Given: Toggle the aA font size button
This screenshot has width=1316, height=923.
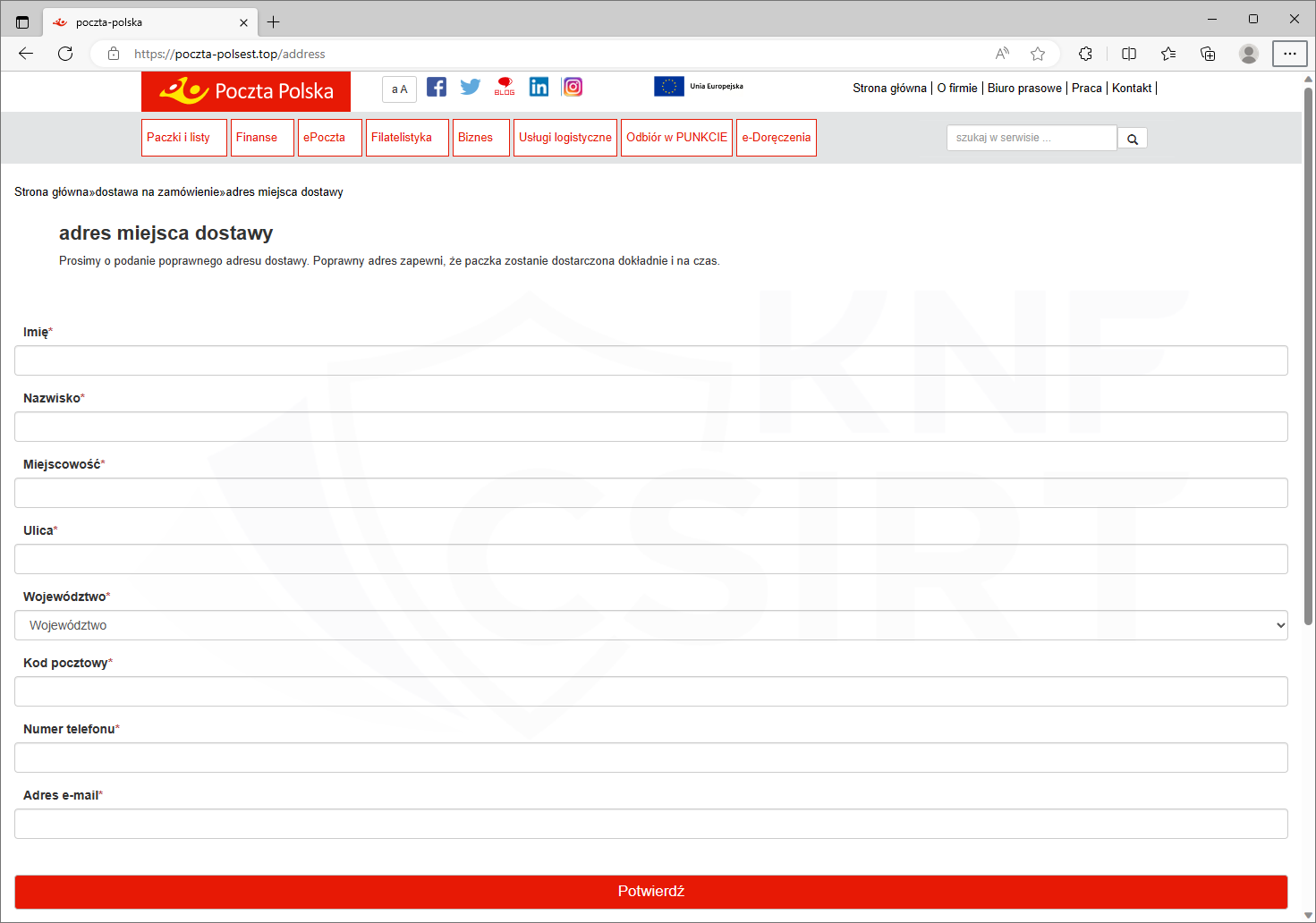Looking at the screenshot, I should tap(400, 89).
